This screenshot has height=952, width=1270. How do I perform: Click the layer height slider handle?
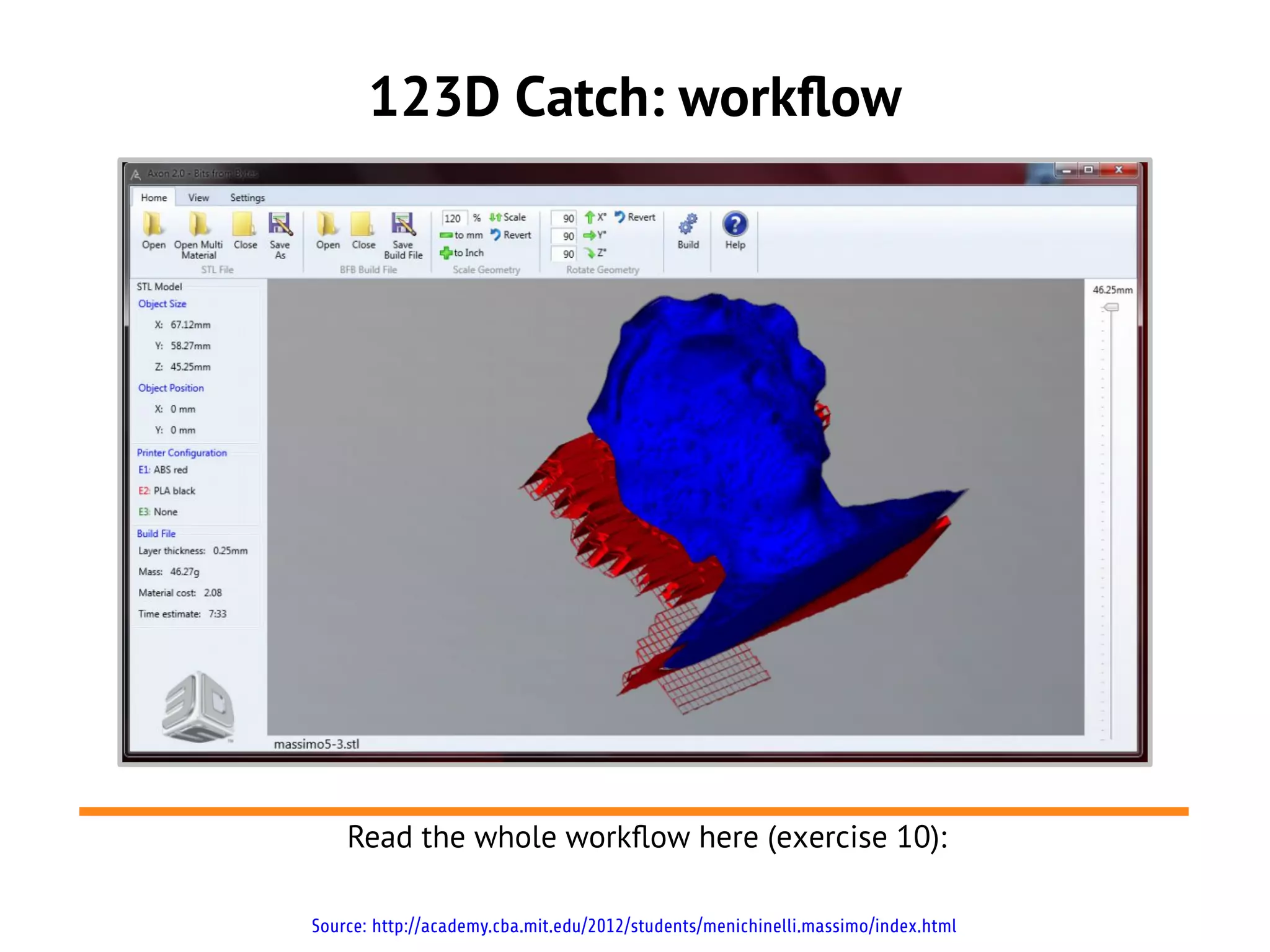pos(1111,307)
